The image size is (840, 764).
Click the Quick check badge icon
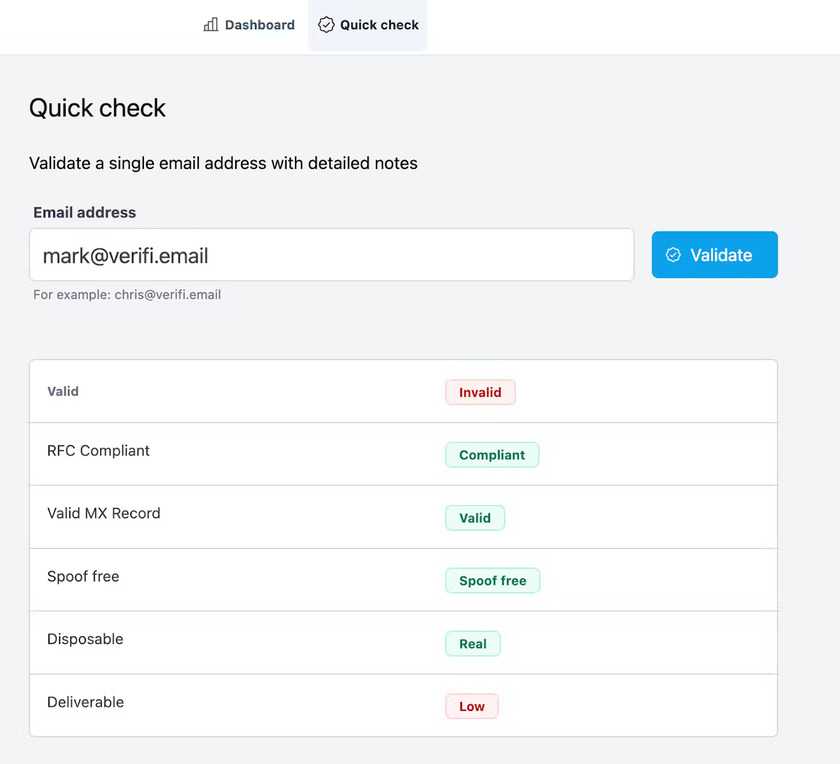tap(326, 25)
